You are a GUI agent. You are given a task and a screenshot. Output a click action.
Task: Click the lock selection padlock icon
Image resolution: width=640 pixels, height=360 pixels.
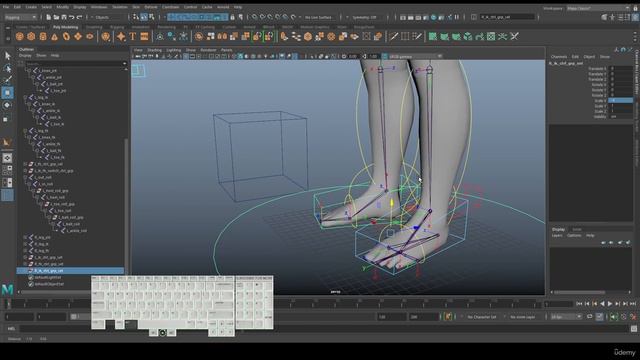pos(233,18)
